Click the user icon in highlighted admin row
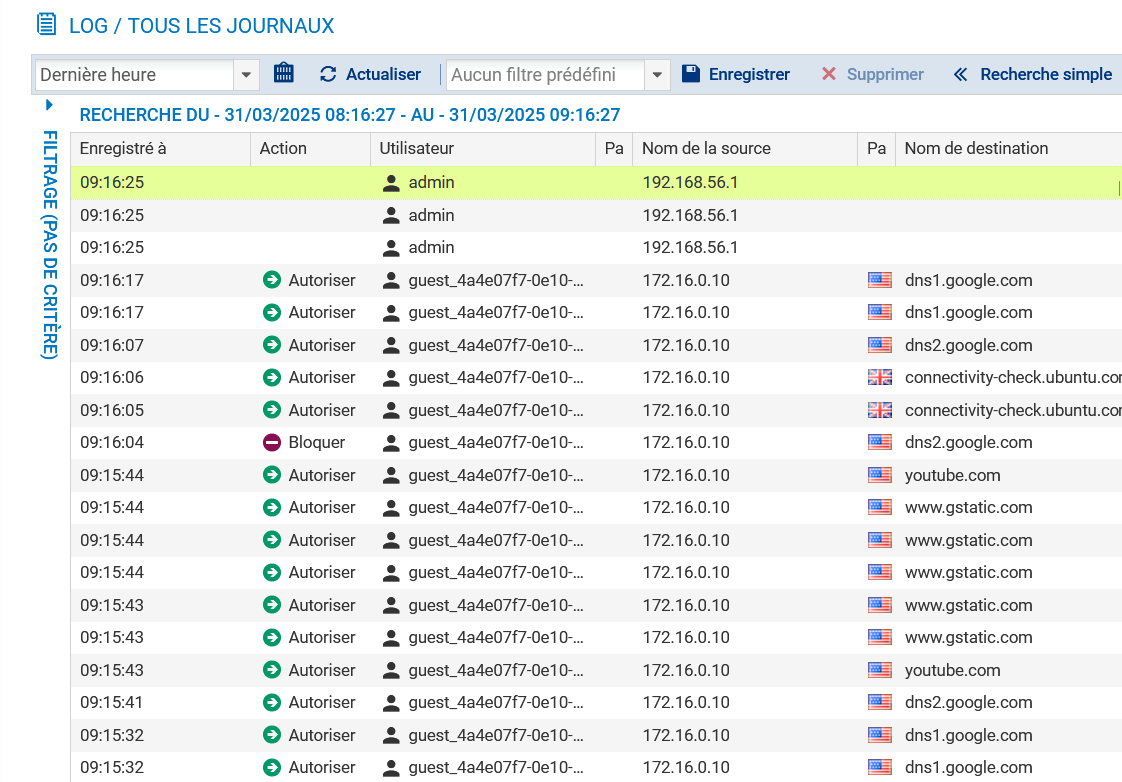 391,183
